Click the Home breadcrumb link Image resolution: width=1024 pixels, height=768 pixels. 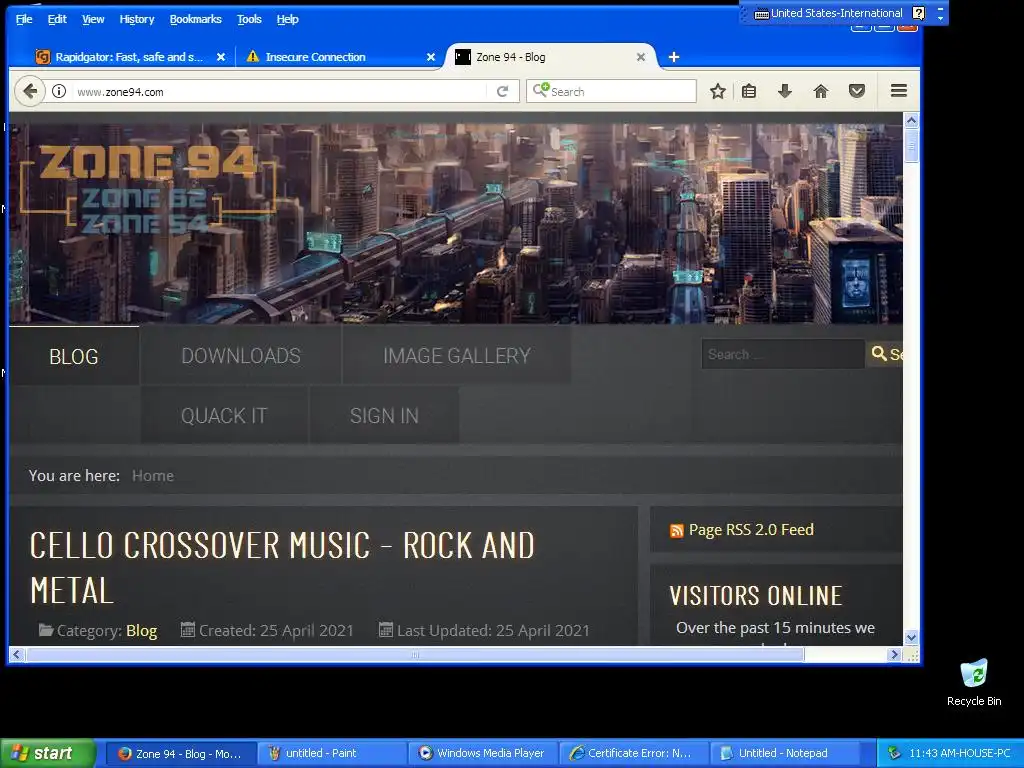tap(153, 475)
